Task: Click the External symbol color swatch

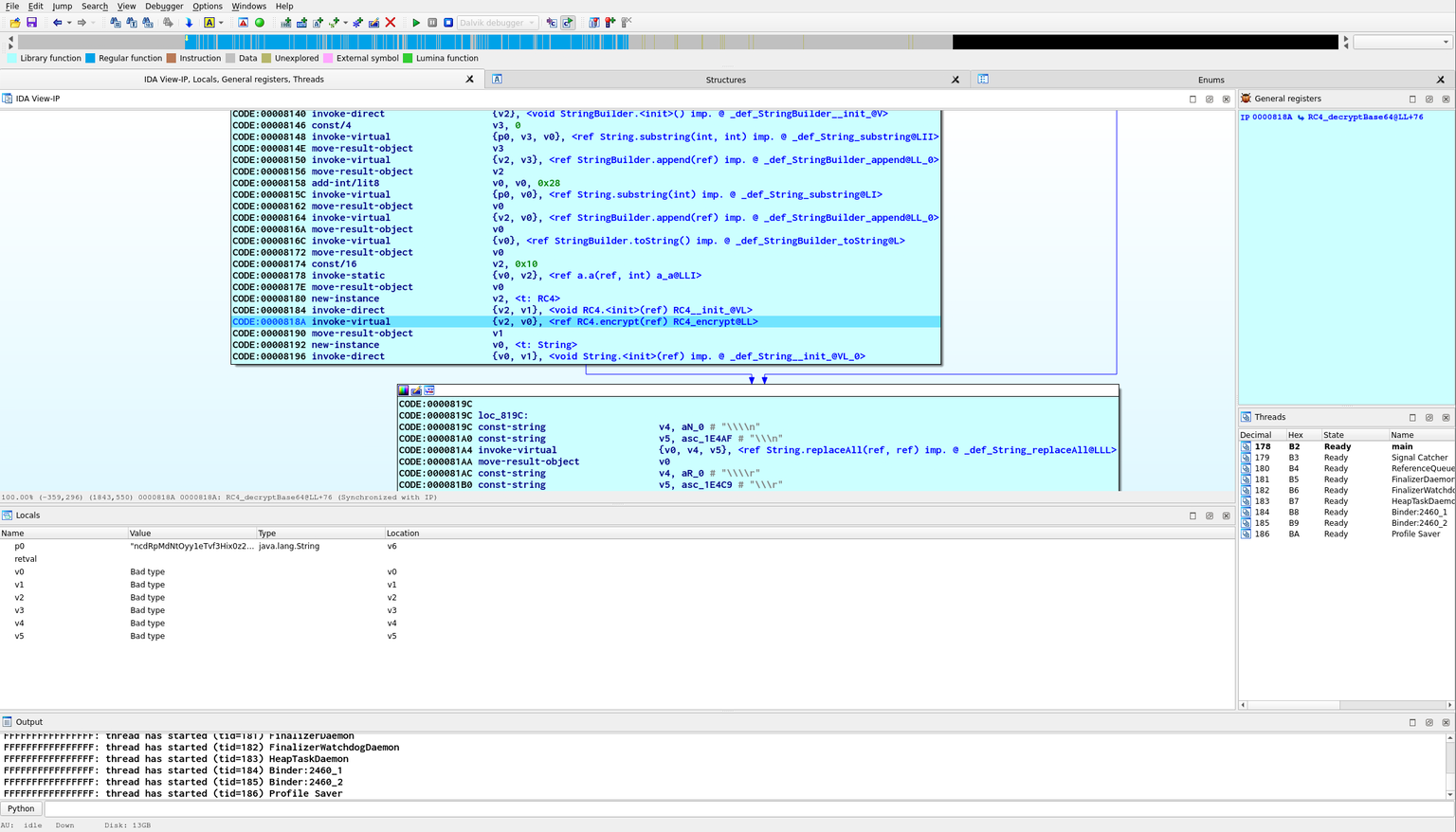Action: [328, 58]
